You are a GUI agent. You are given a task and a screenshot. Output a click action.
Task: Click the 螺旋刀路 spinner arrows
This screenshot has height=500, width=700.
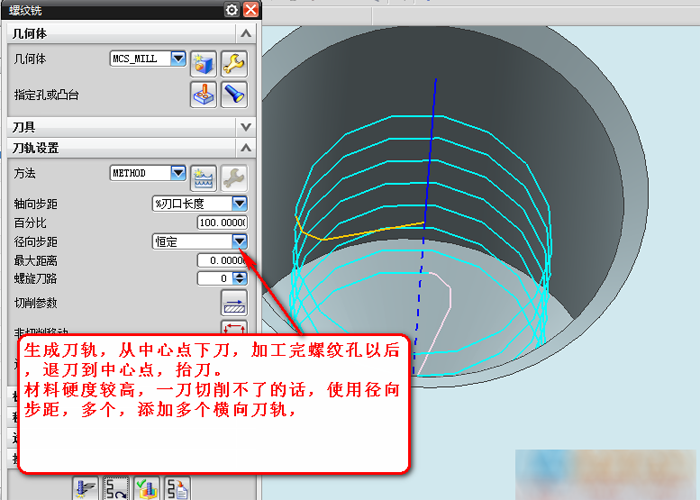[240, 278]
